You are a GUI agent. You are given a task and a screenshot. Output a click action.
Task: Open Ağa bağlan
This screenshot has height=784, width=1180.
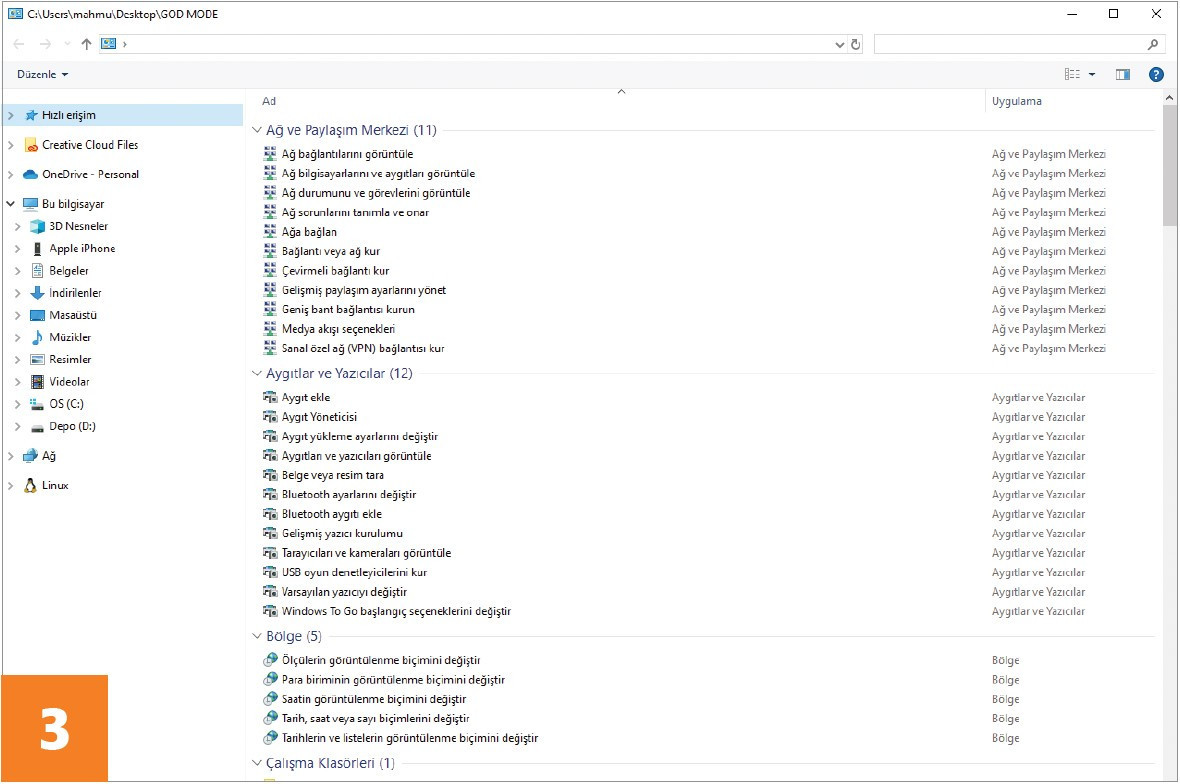click(x=309, y=232)
